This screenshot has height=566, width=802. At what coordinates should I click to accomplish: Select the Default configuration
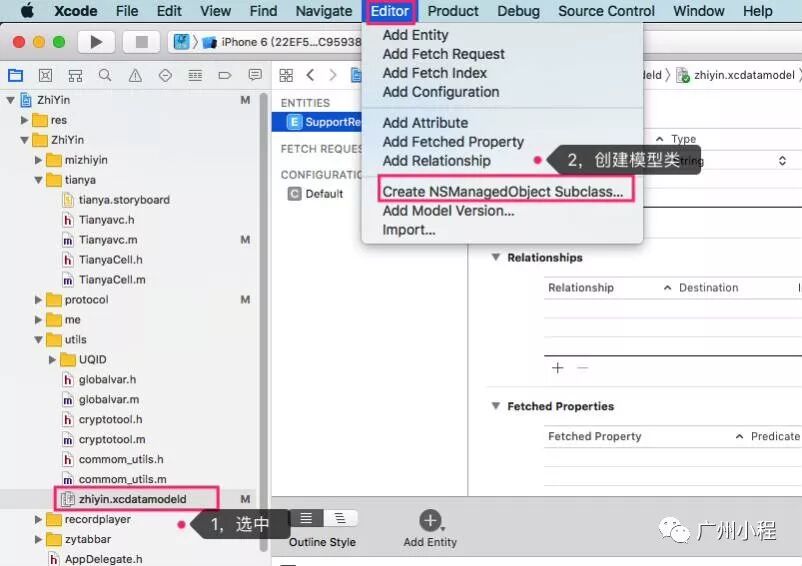324,194
